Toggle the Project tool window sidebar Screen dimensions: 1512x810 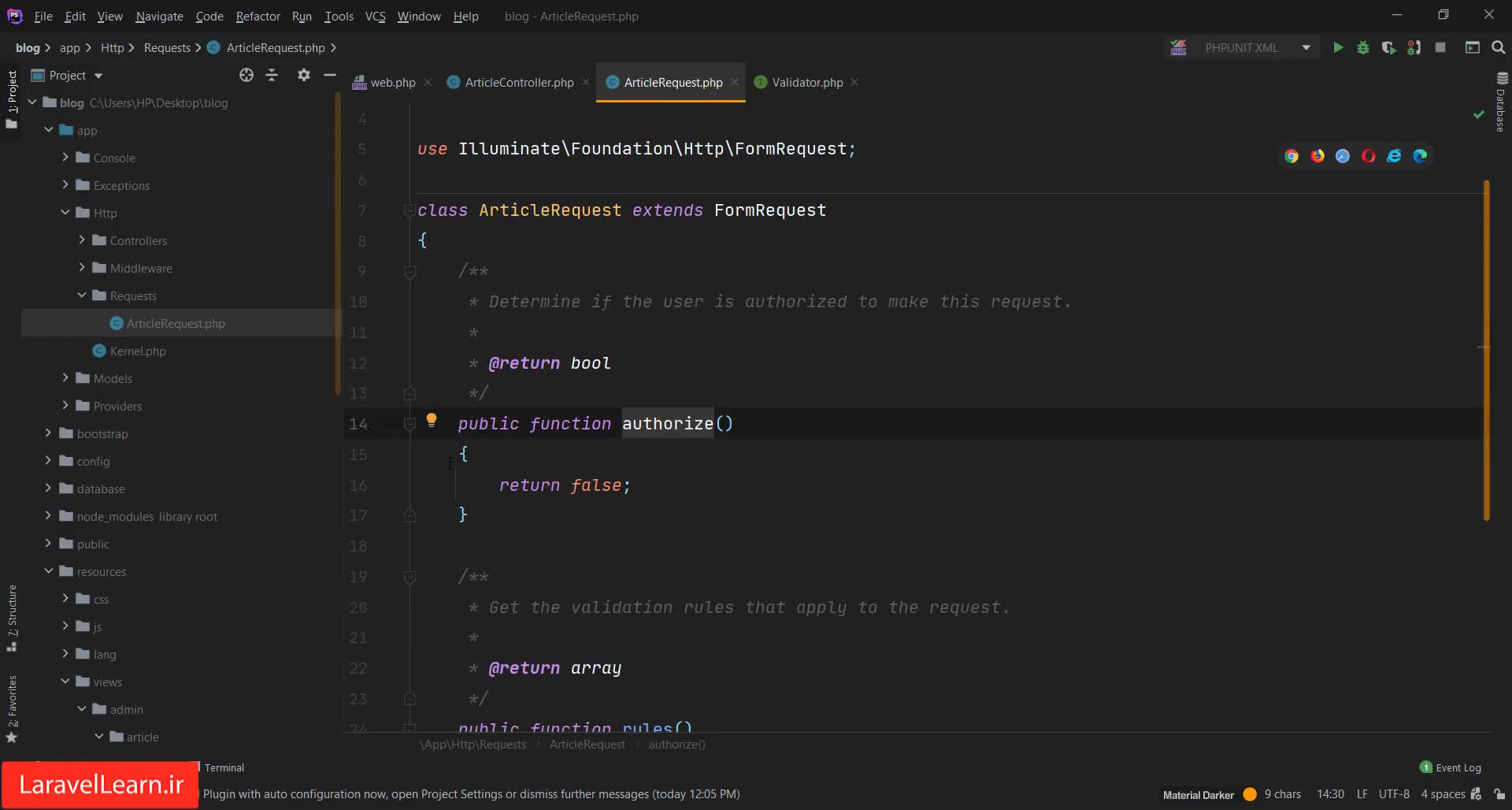pos(12,98)
